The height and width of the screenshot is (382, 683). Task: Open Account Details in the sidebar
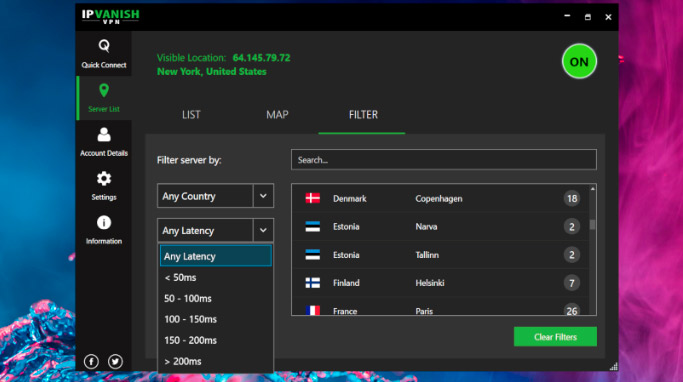tap(104, 142)
